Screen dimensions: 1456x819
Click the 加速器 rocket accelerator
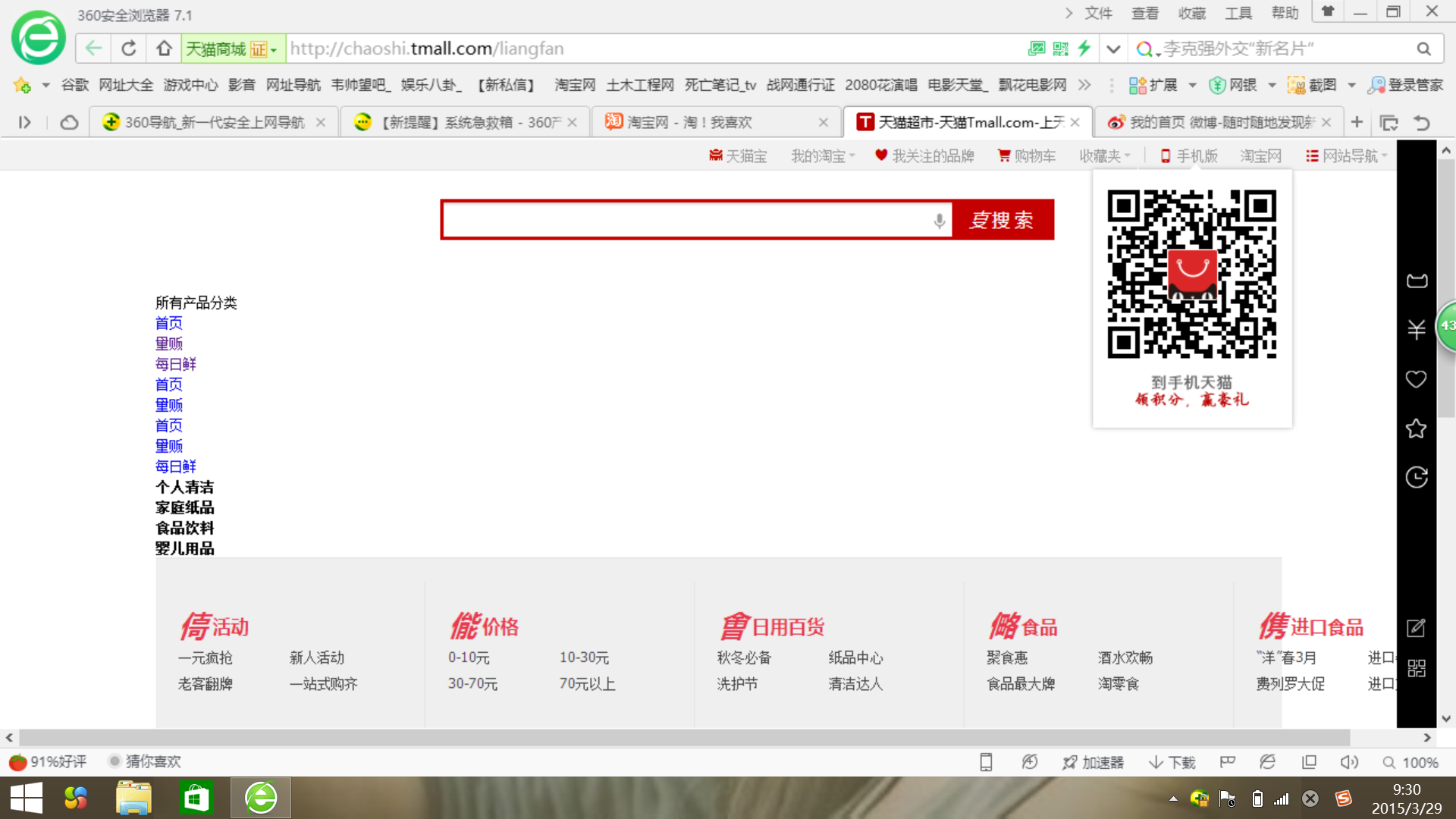click(1093, 762)
